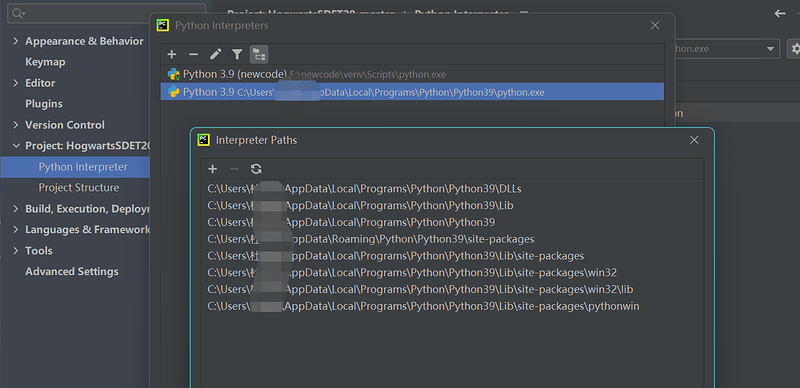Open the interpreter settings gear icon
Image resolution: width=800 pixels, height=388 pixels.
(794, 49)
